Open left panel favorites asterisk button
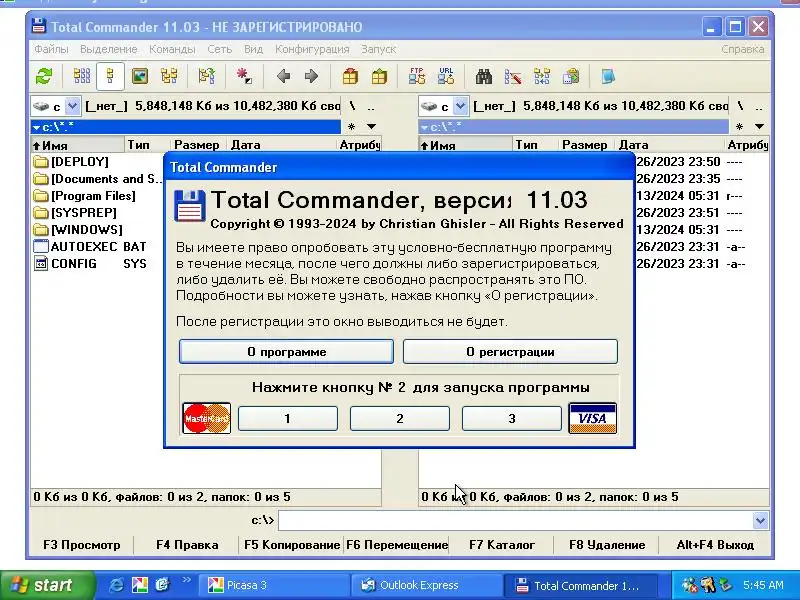800x600 pixels. tap(352, 127)
